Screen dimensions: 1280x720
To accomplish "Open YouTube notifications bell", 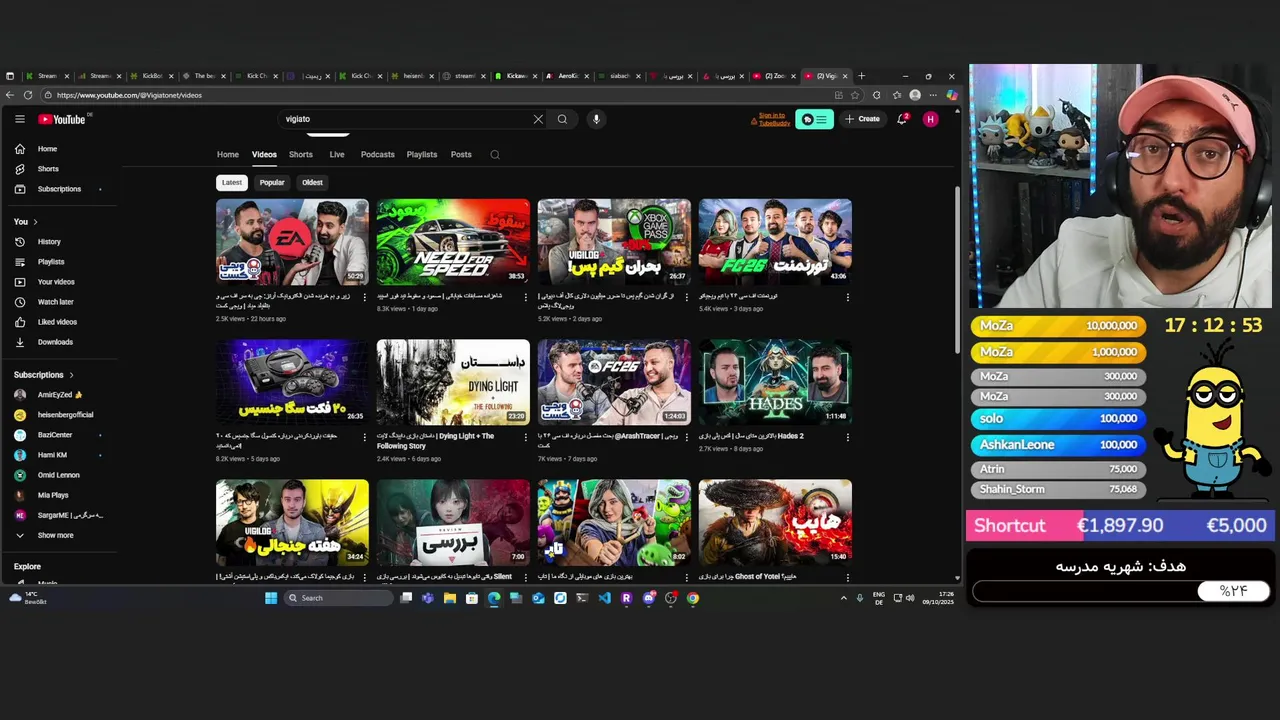I will [902, 119].
